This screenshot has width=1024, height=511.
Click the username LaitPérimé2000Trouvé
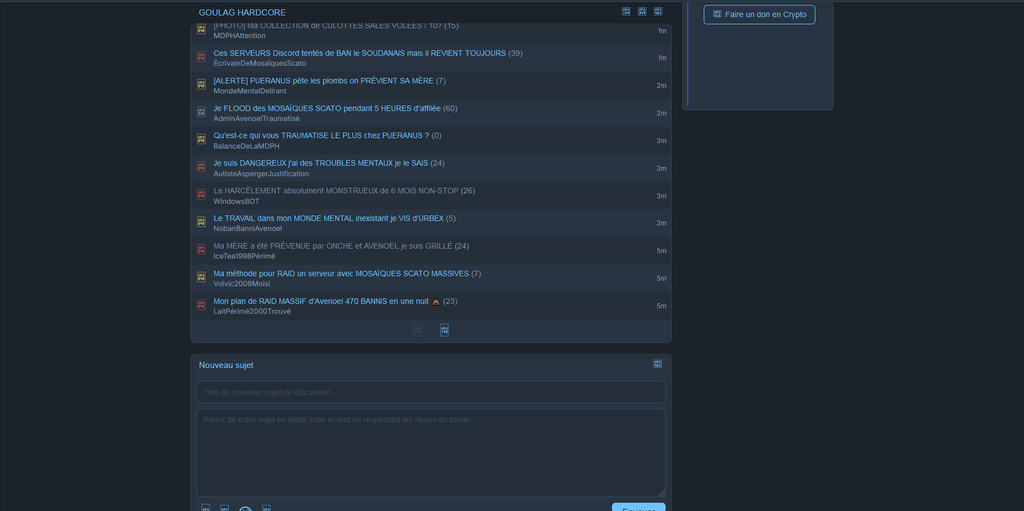252,311
